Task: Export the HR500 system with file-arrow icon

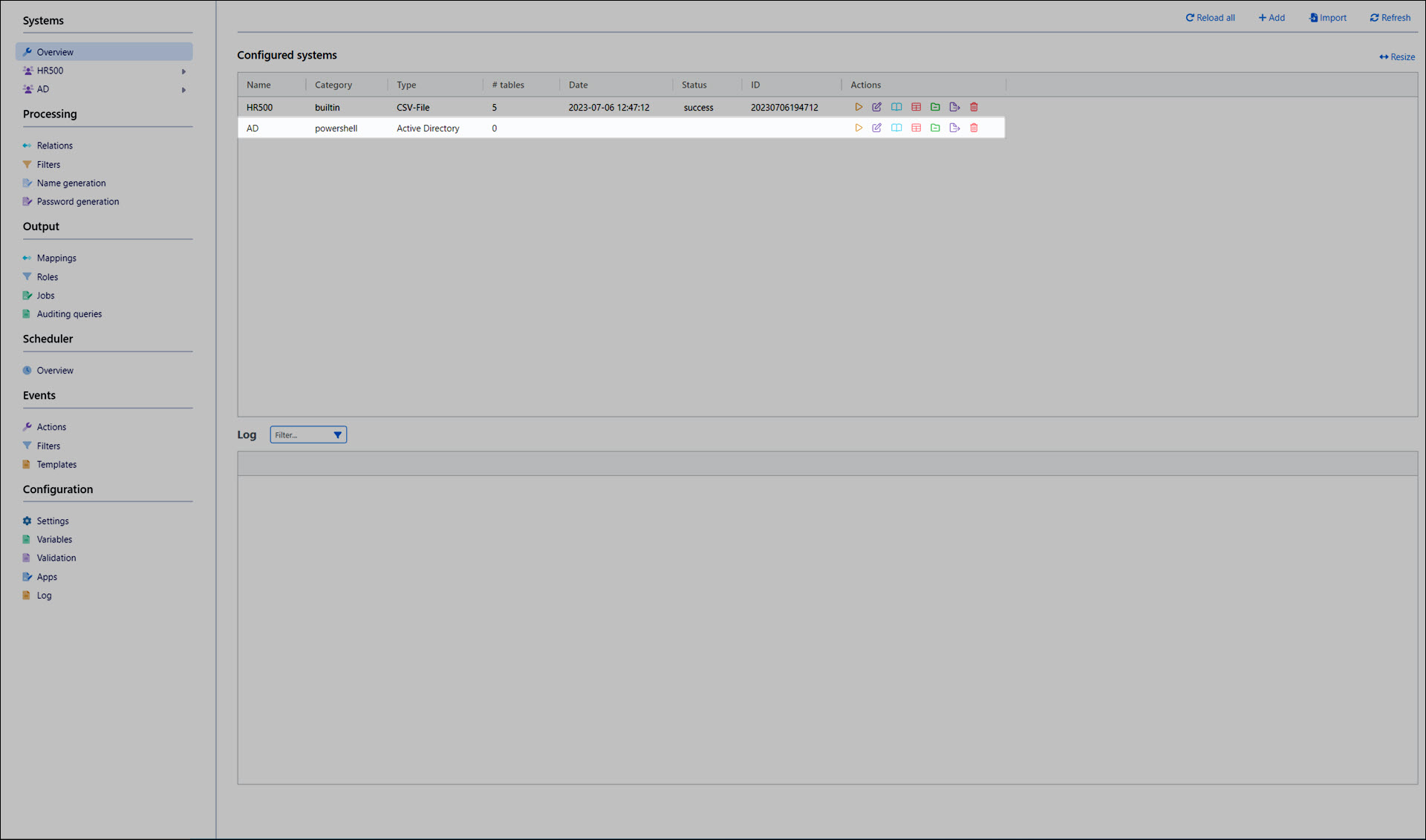Action: coord(954,107)
